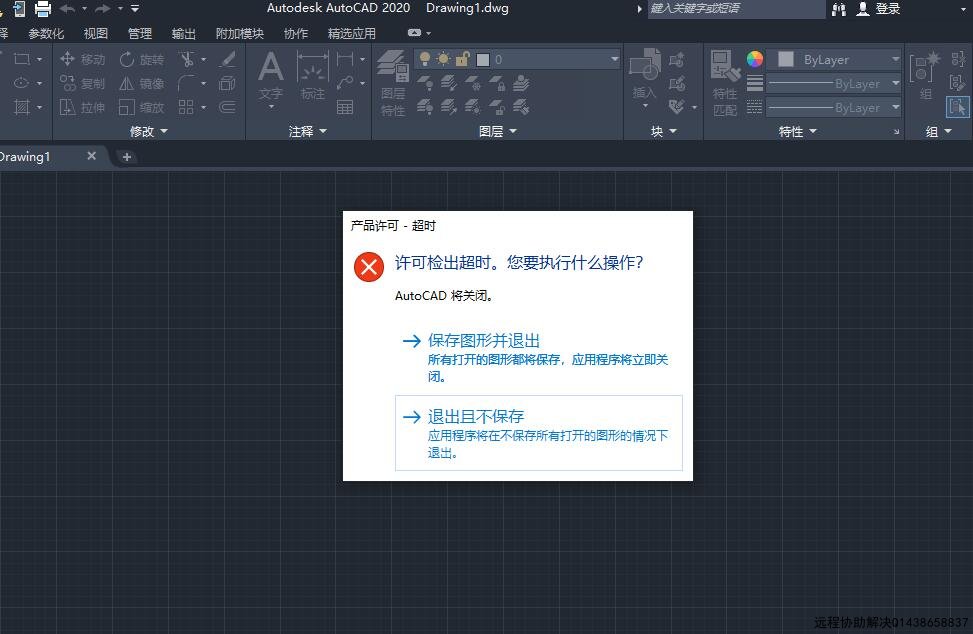Close the Drawing1 tab
This screenshot has height=634, width=973.
point(91,156)
